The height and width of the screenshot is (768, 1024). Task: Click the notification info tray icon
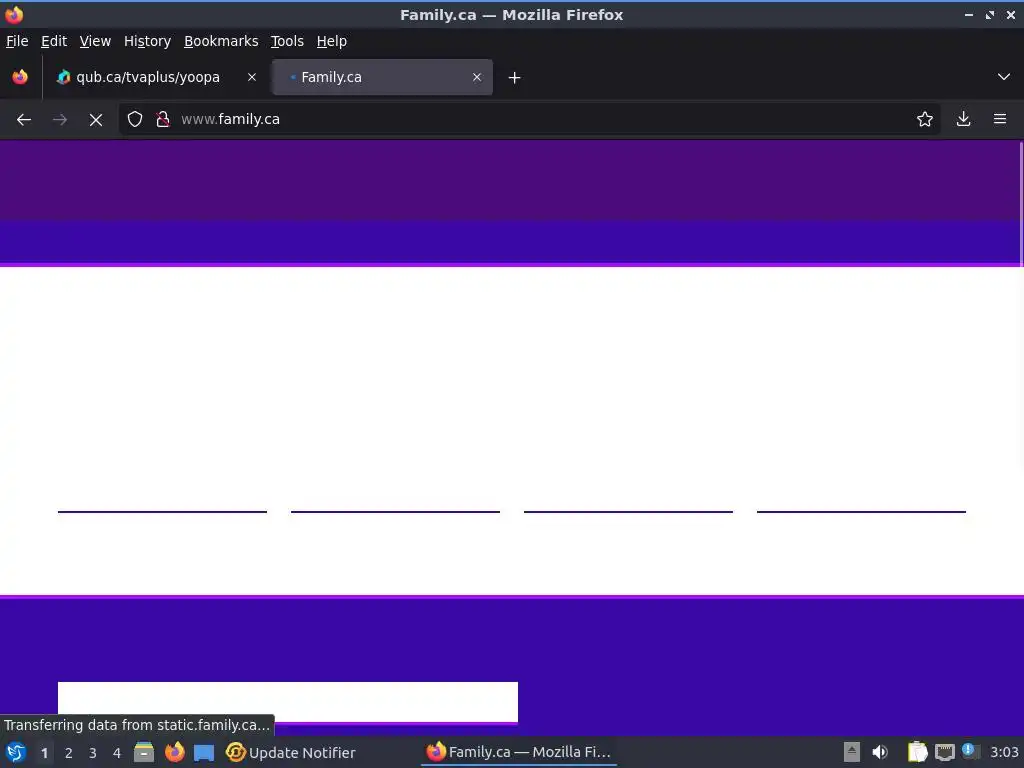(x=970, y=751)
